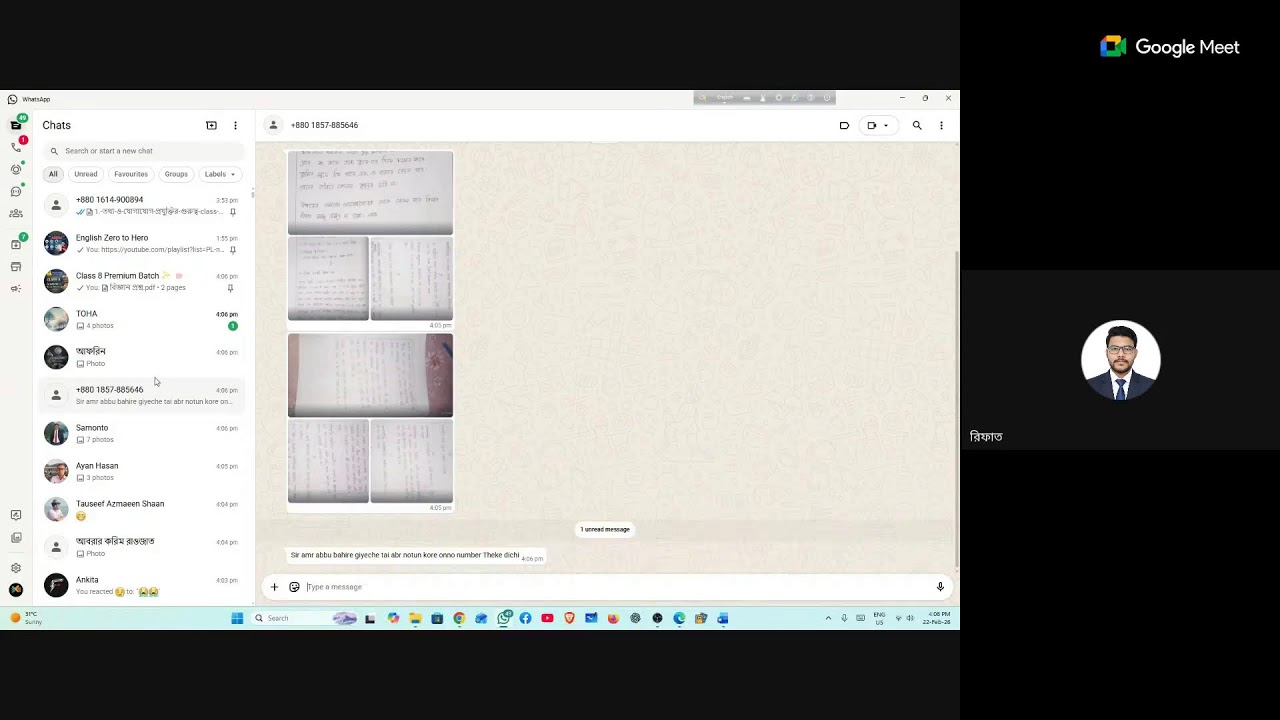The height and width of the screenshot is (720, 1280).
Task: Click the microphone voice message icon
Action: (940, 587)
